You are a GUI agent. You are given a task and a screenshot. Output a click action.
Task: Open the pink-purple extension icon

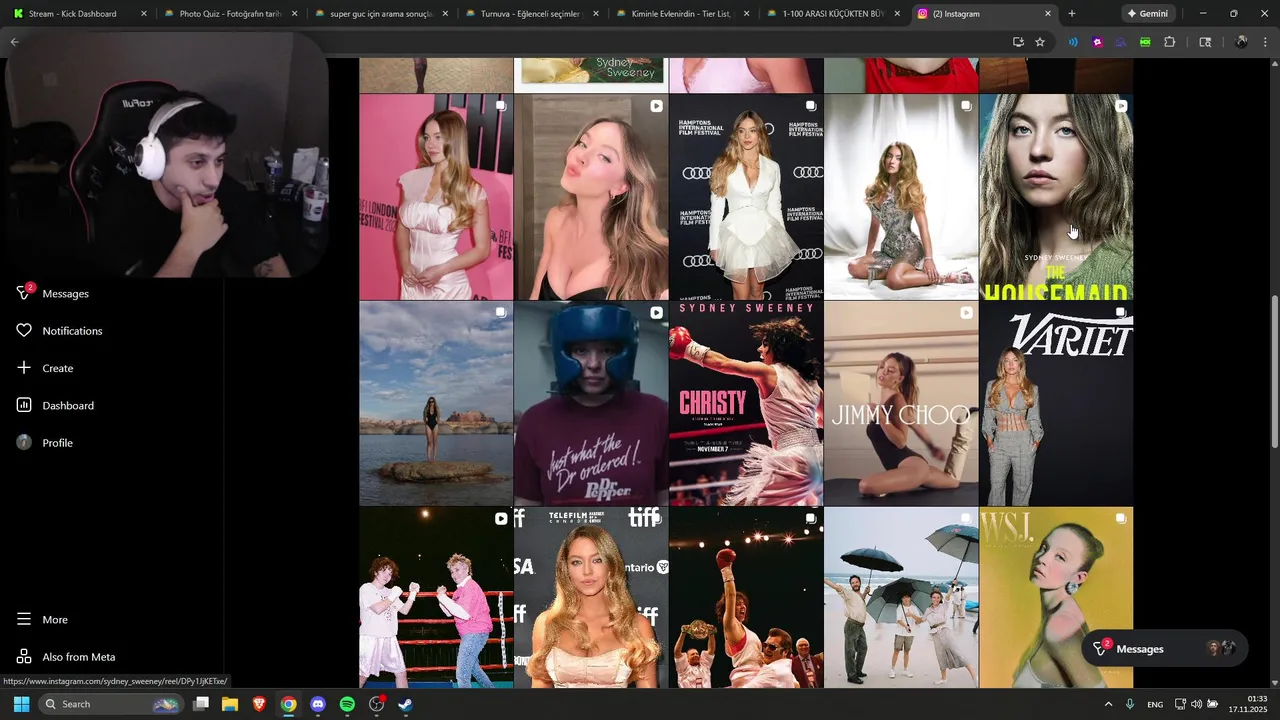click(1097, 42)
